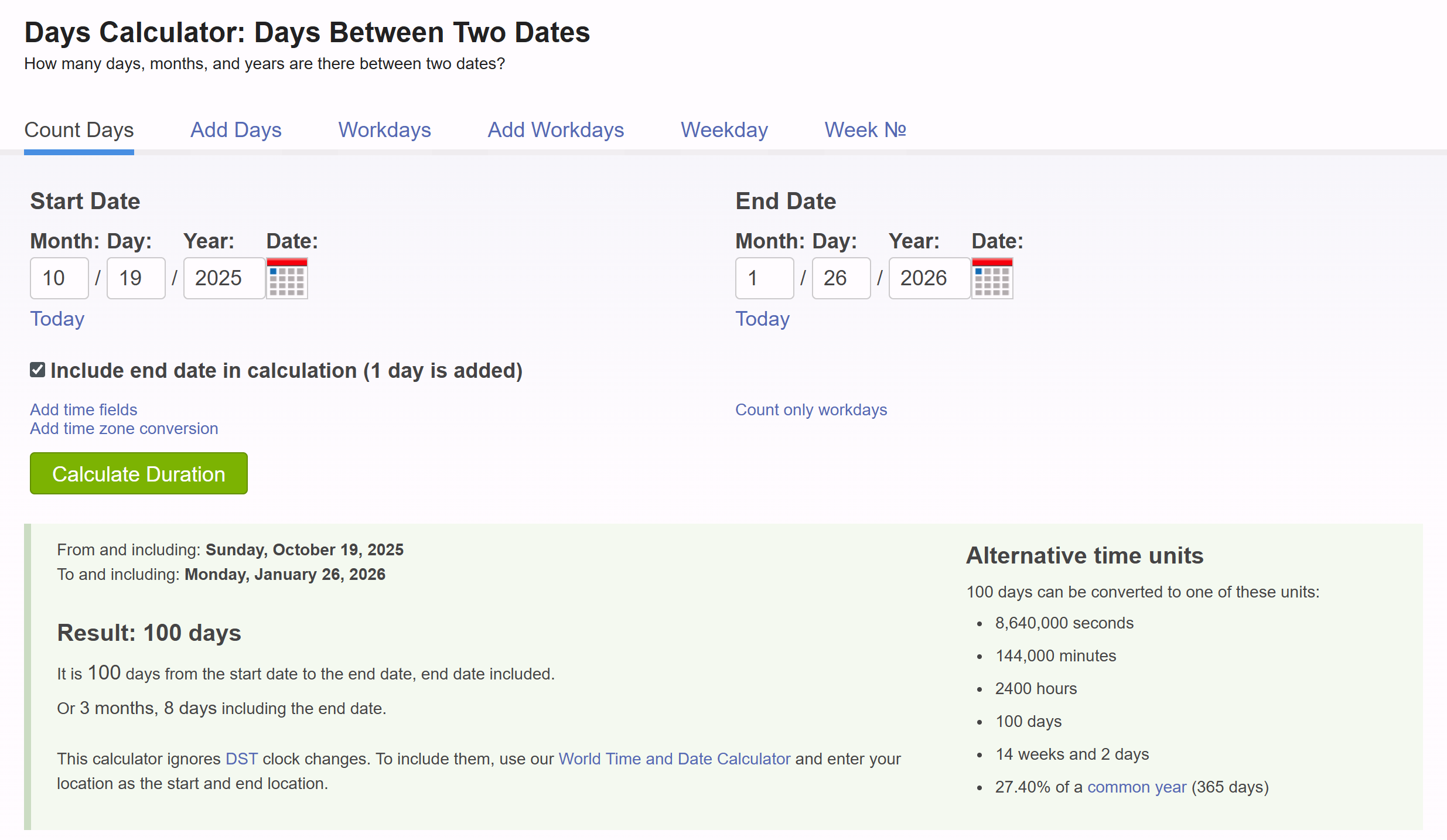Image resolution: width=1447 pixels, height=840 pixels.
Task: Click Add time zone conversion link
Action: (x=124, y=428)
